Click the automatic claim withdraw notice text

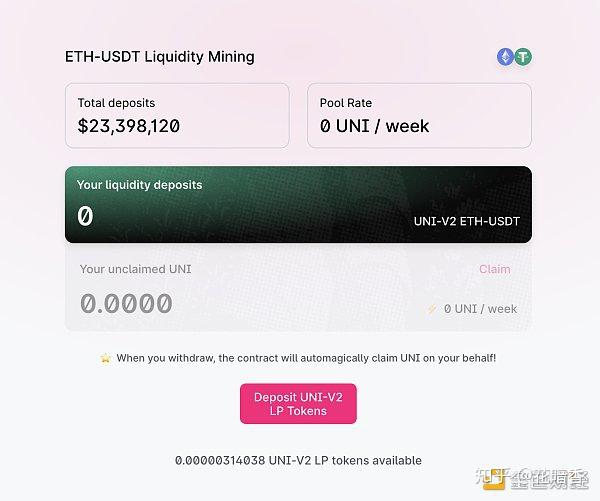306,358
